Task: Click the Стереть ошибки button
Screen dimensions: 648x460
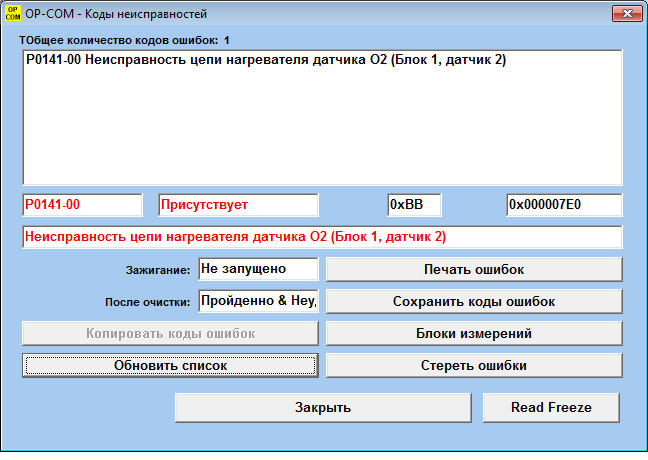Action: (x=474, y=365)
